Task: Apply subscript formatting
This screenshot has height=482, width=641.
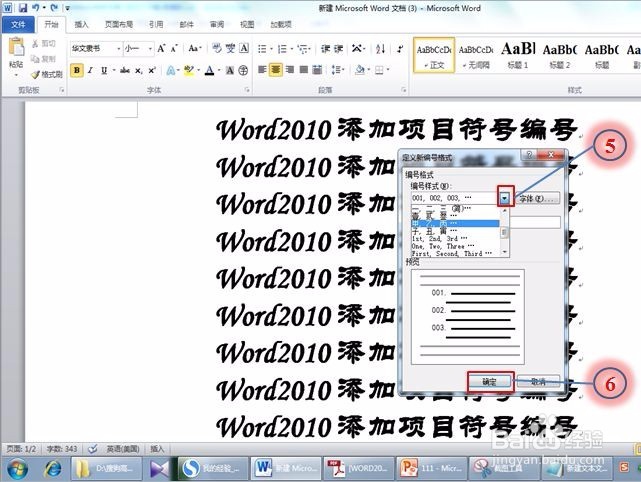Action: [x=139, y=70]
